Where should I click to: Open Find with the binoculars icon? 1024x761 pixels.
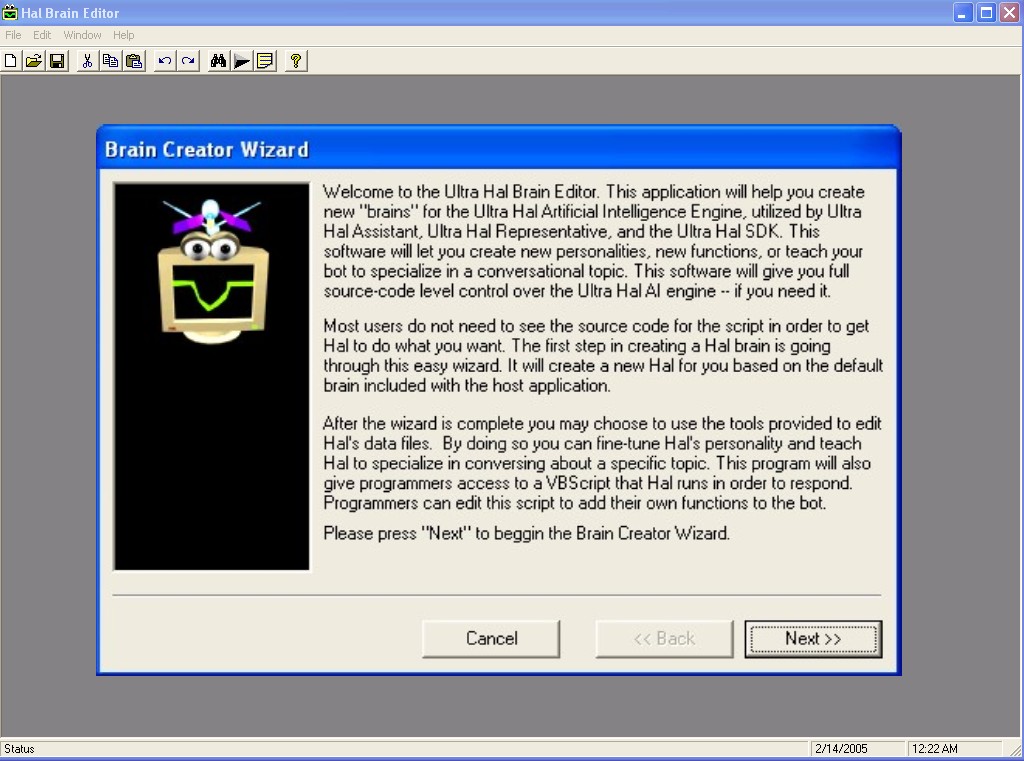click(218, 61)
